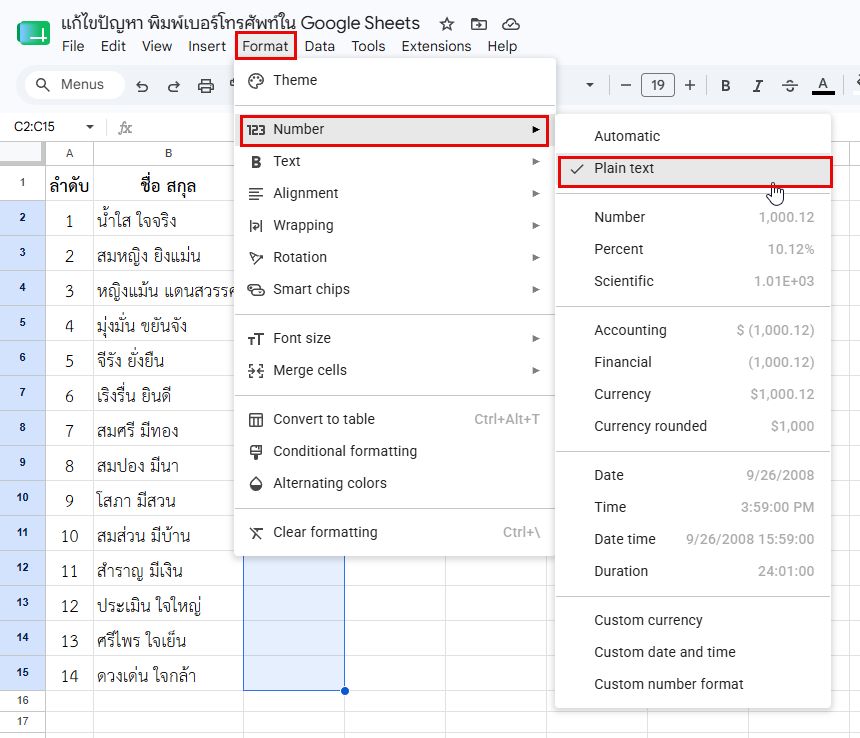Open the font dropdown arrow in toolbar
The width and height of the screenshot is (860, 738).
coord(590,85)
